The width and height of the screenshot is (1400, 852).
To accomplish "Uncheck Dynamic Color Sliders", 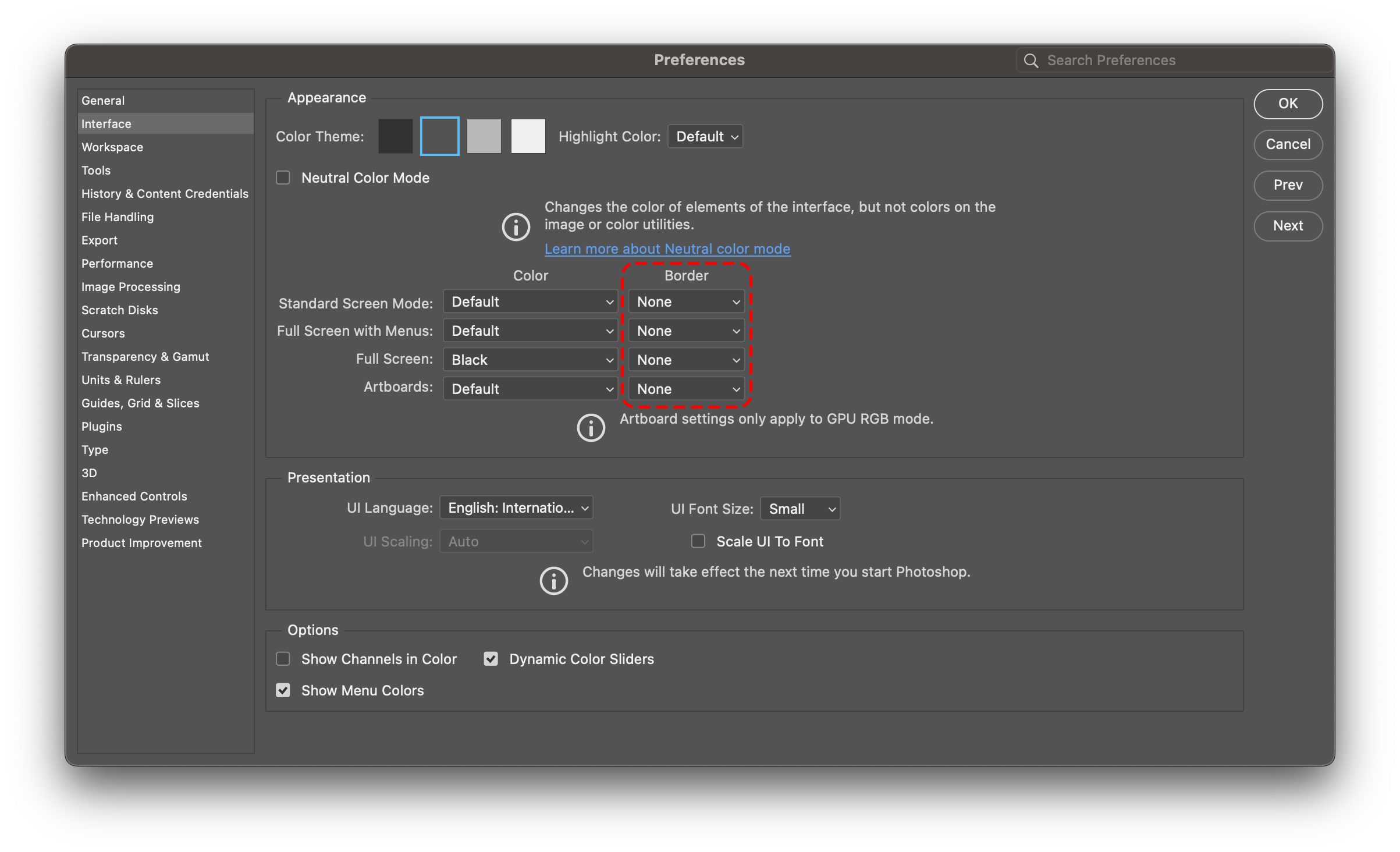I will (x=491, y=659).
